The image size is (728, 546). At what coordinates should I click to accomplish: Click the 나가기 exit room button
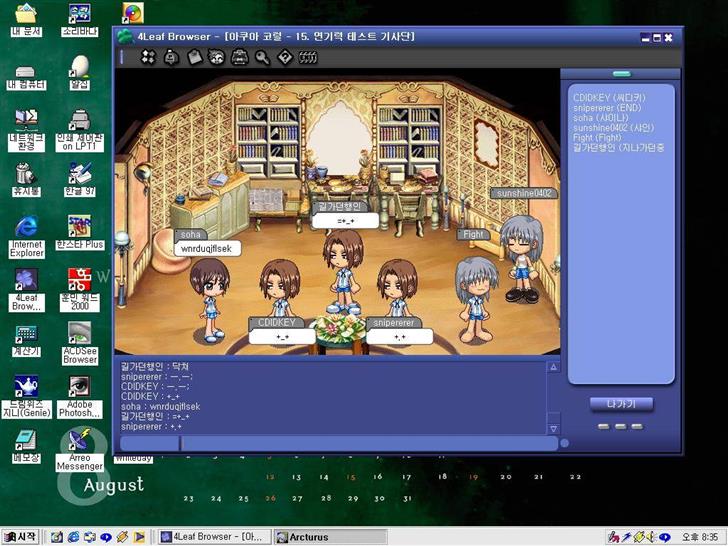(x=621, y=404)
